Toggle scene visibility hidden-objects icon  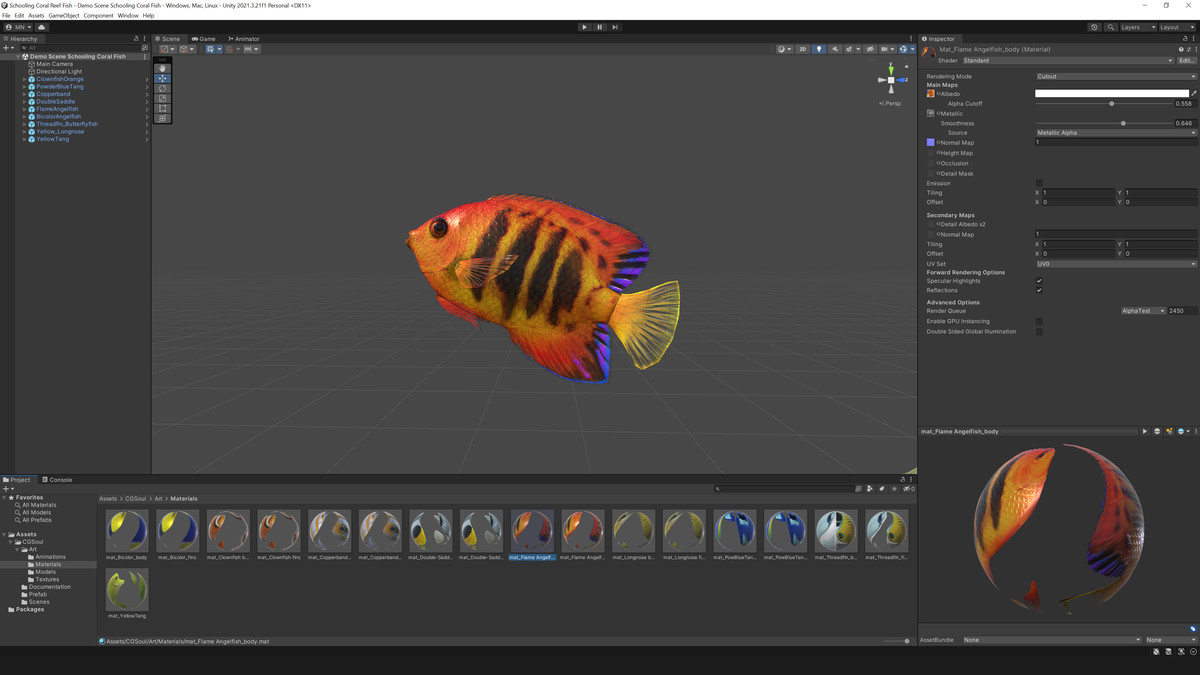(869, 49)
